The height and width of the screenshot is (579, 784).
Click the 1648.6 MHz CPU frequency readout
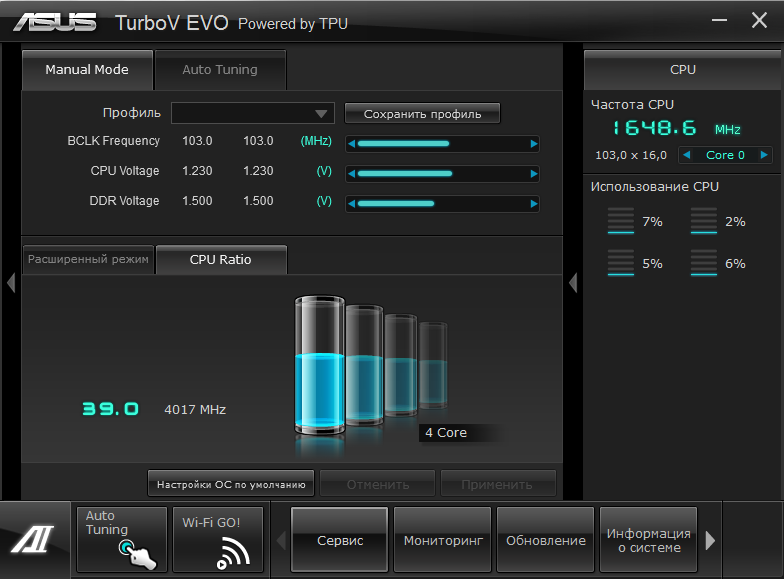pos(676,128)
